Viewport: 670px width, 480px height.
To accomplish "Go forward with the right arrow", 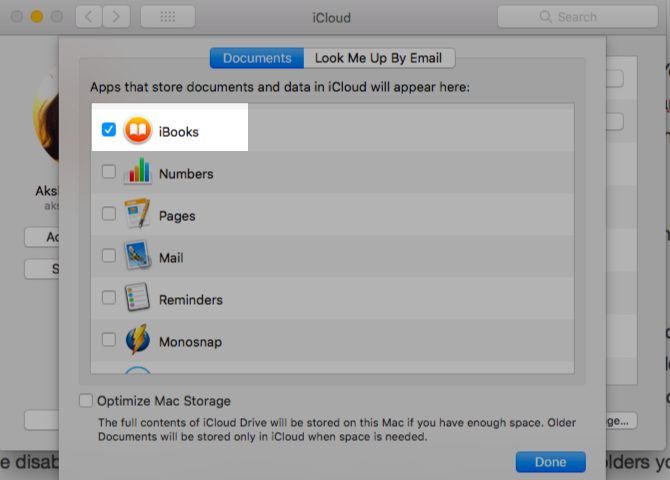I will (x=117, y=17).
